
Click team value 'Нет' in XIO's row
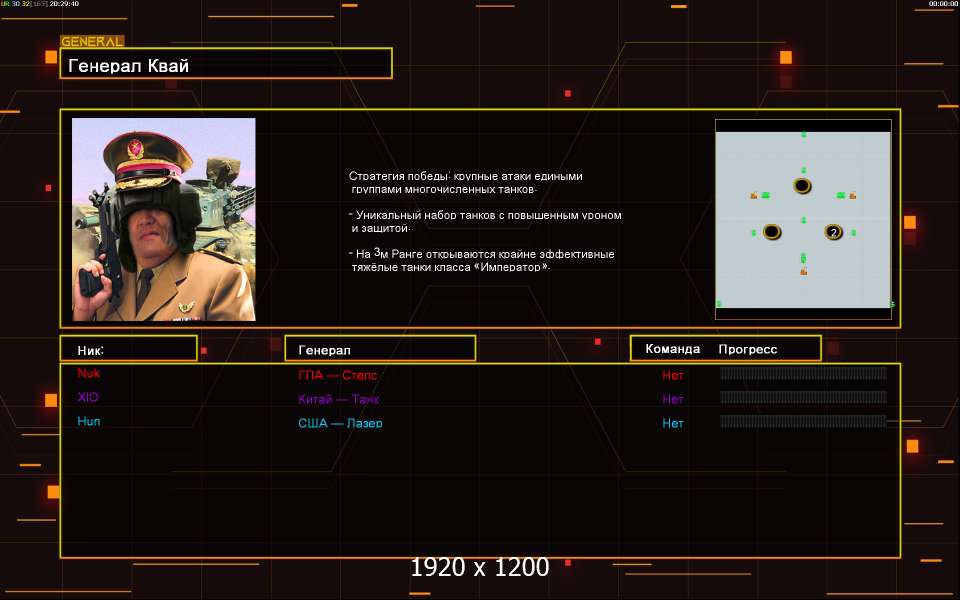pos(672,399)
